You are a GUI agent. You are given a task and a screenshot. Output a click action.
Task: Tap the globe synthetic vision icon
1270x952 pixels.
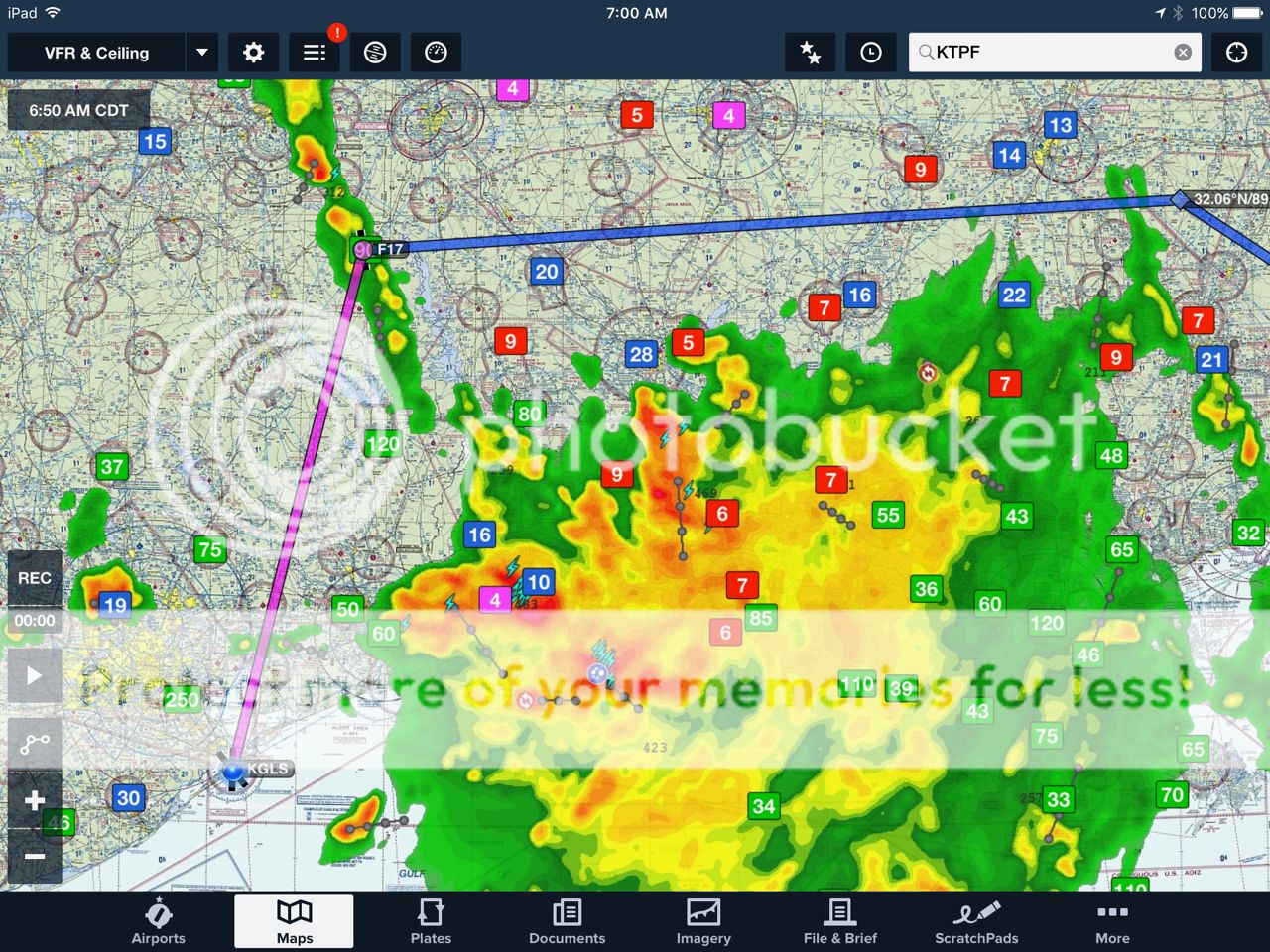[x=375, y=53]
